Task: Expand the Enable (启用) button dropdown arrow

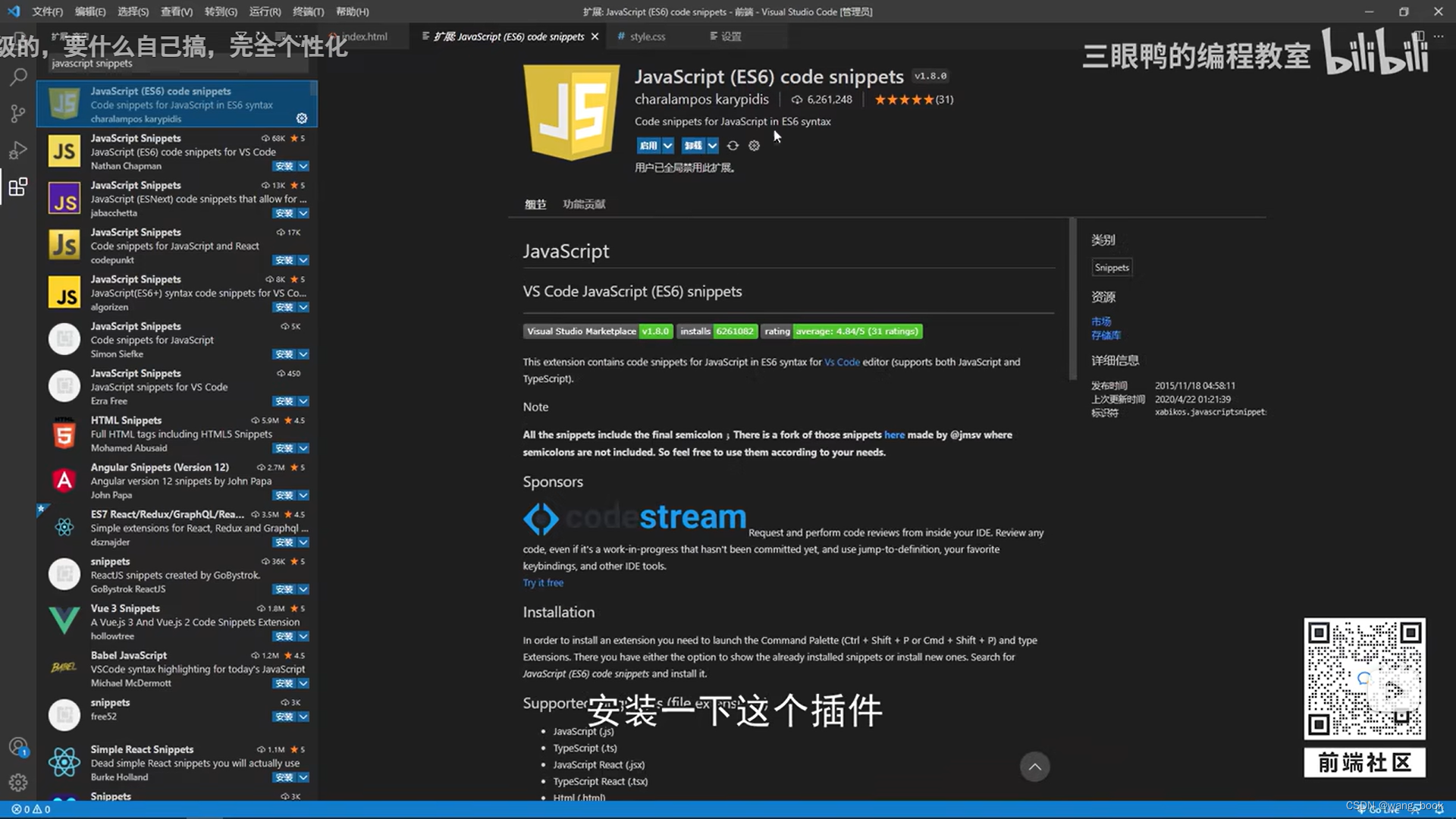Action: pyautogui.click(x=667, y=146)
